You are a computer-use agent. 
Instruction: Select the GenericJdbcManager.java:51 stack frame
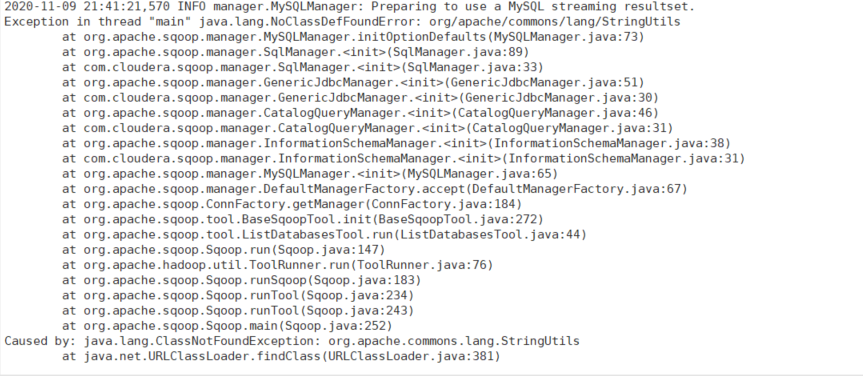click(x=353, y=83)
